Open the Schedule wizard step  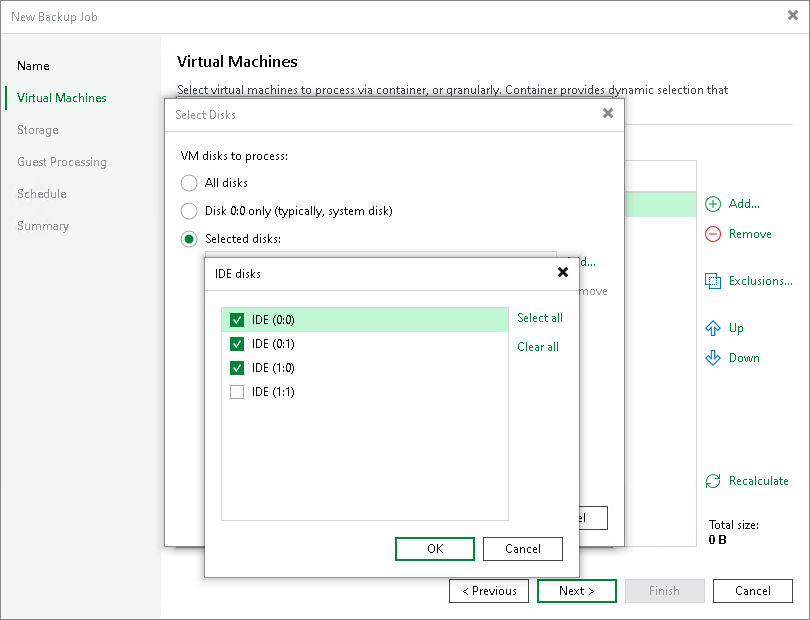[42, 194]
